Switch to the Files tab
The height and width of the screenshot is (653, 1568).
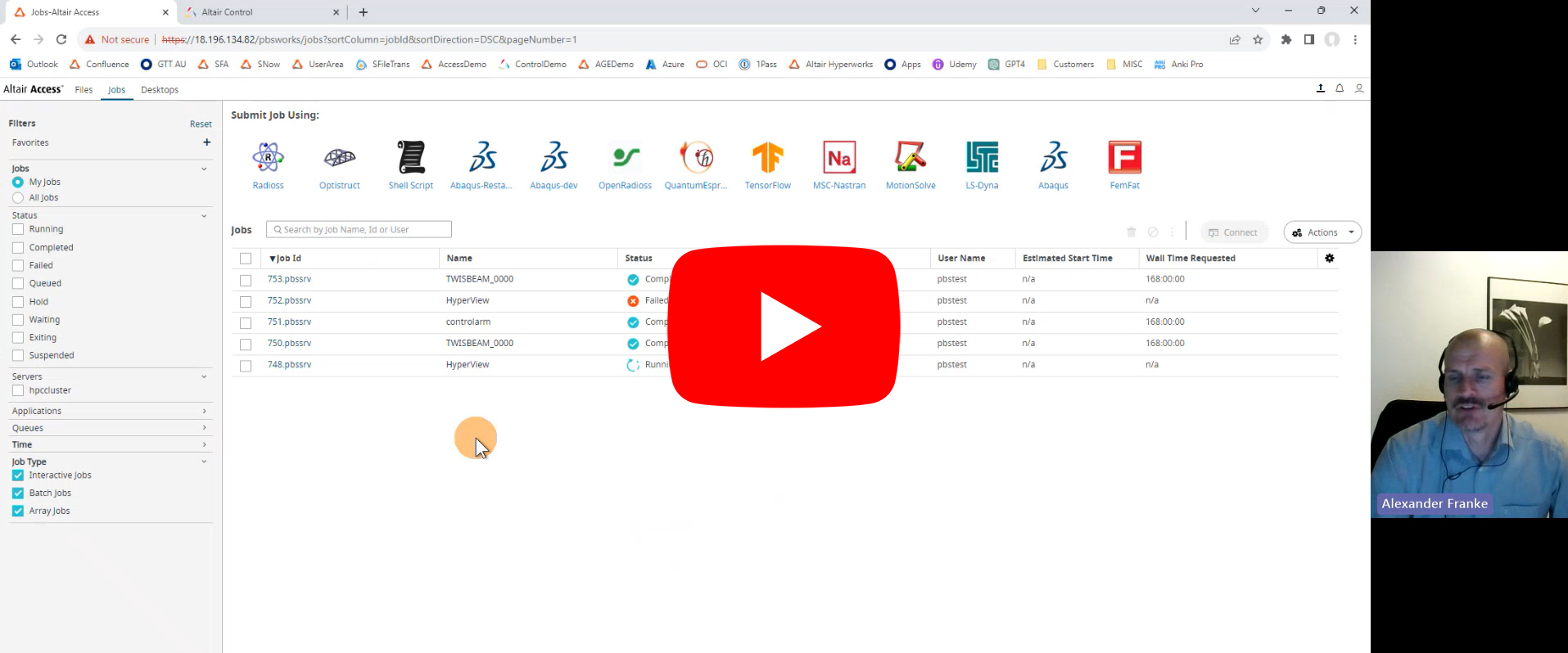(84, 90)
